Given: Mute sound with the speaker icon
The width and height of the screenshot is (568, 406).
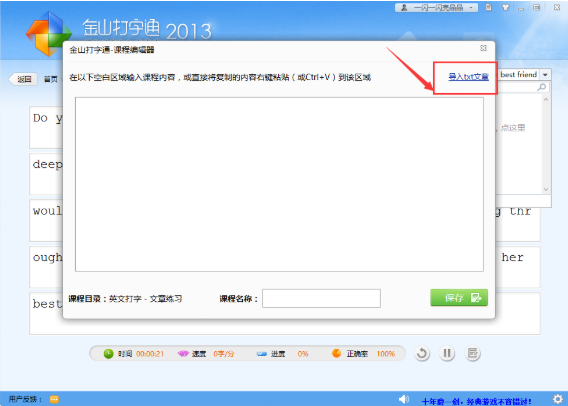Looking at the screenshot, I should pos(404,399).
